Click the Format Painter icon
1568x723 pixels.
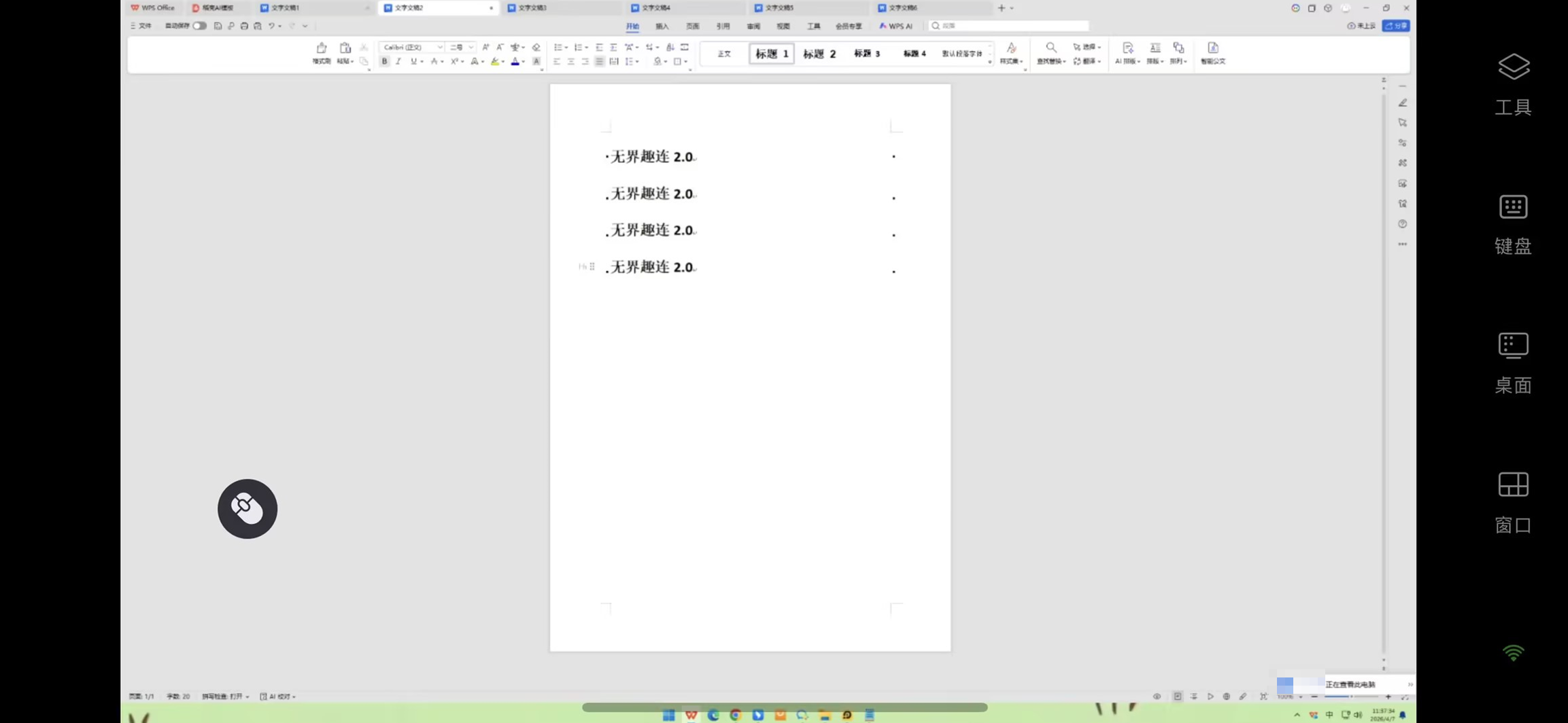pyautogui.click(x=321, y=52)
